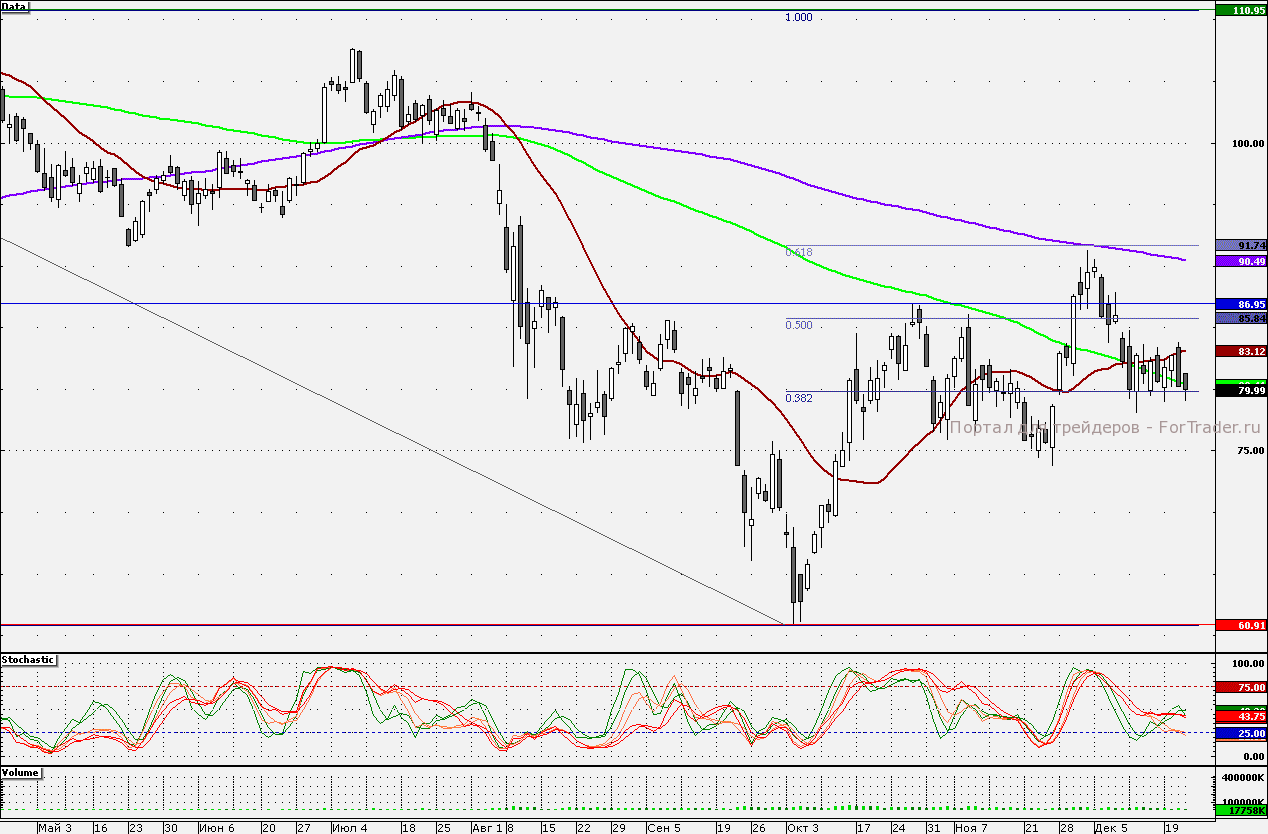The height and width of the screenshot is (834, 1268).
Task: Select the dark red 83.12 price tag
Action: pyautogui.click(x=1240, y=351)
